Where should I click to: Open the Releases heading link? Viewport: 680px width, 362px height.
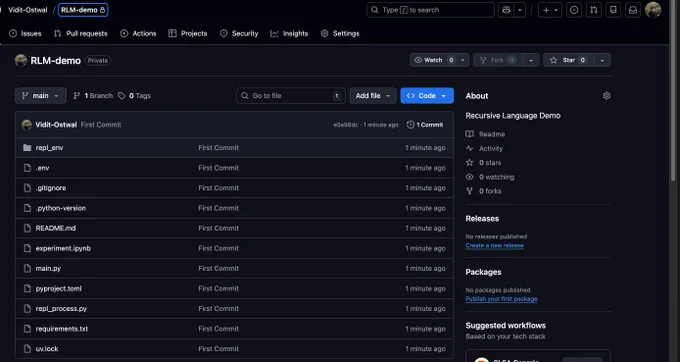tap(482, 219)
